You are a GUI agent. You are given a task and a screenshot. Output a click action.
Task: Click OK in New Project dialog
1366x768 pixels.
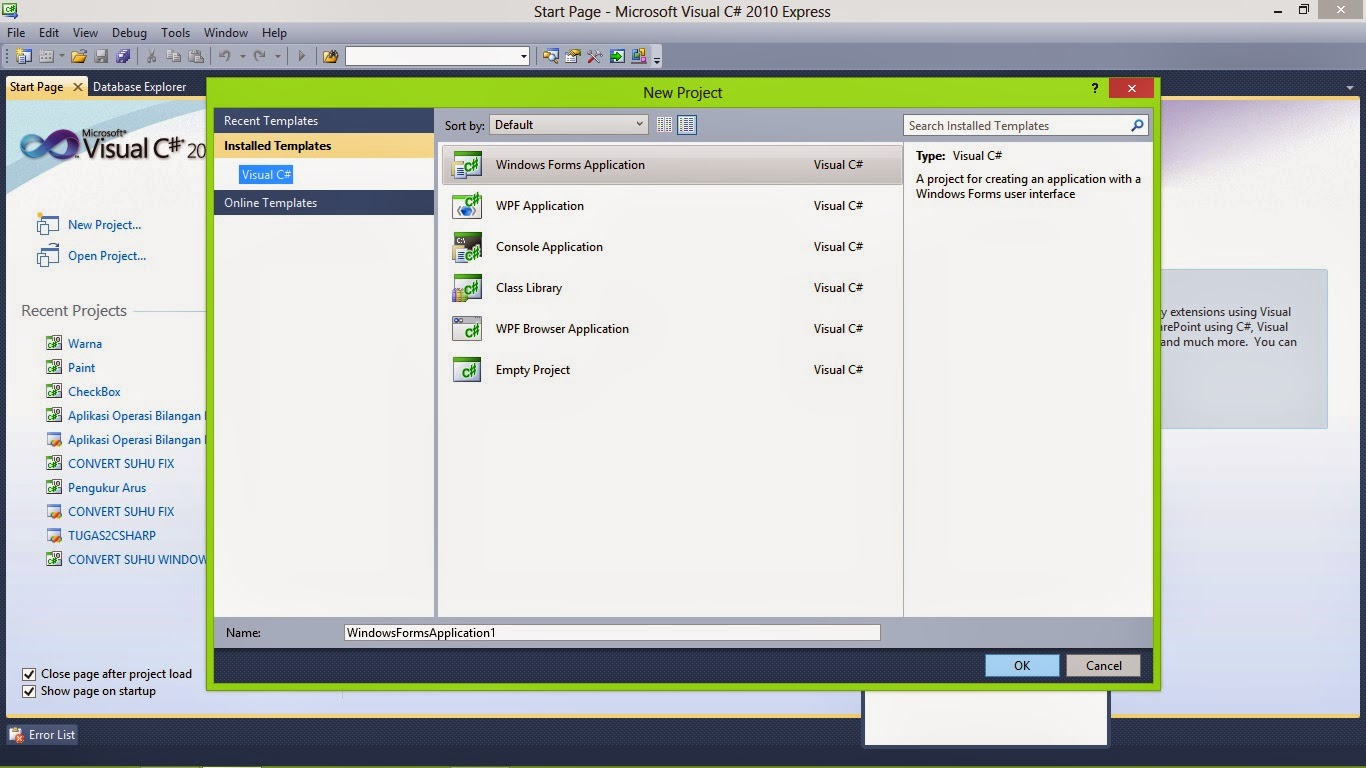[x=1022, y=665]
